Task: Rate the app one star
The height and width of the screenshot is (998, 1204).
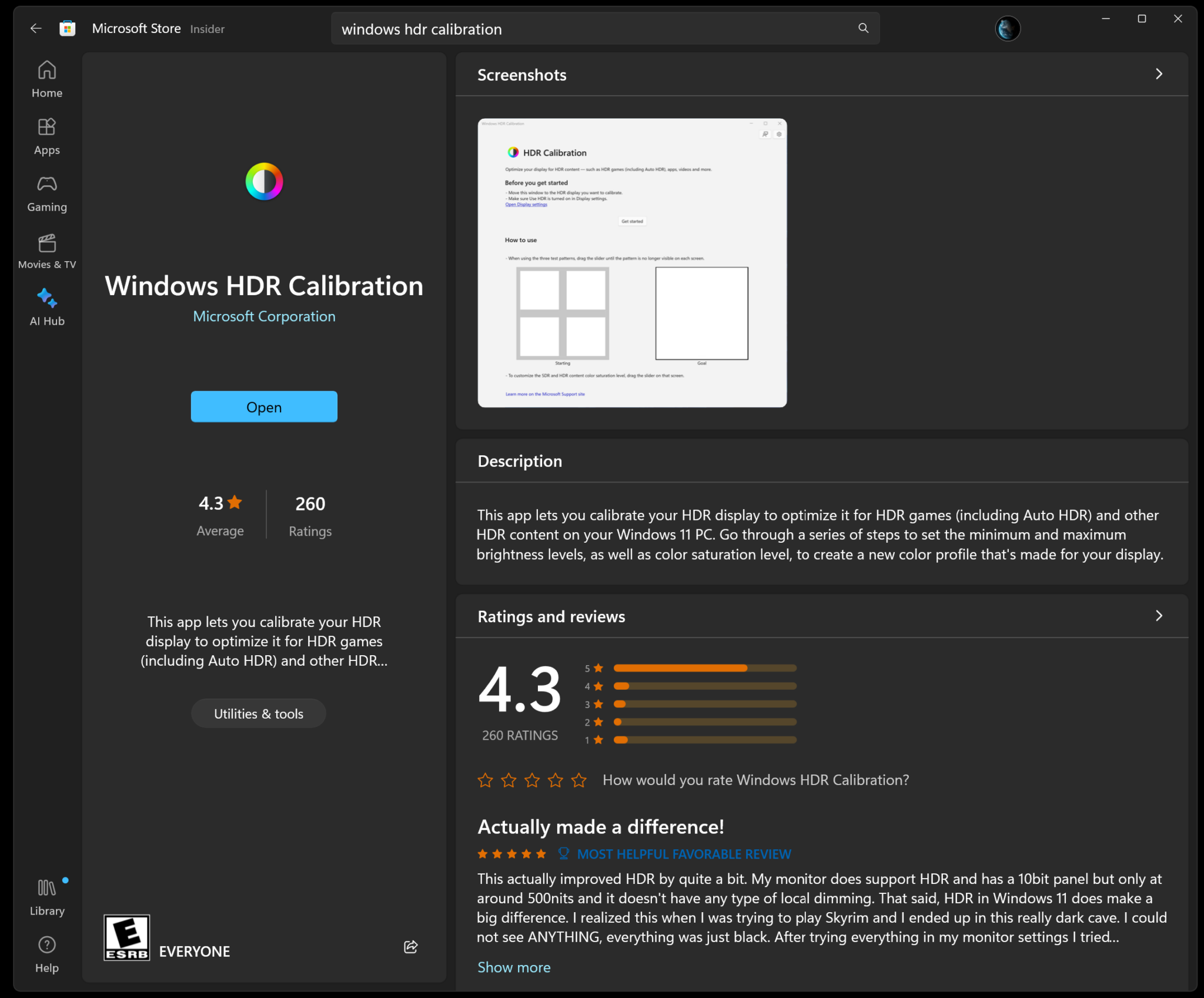Action: click(x=485, y=780)
